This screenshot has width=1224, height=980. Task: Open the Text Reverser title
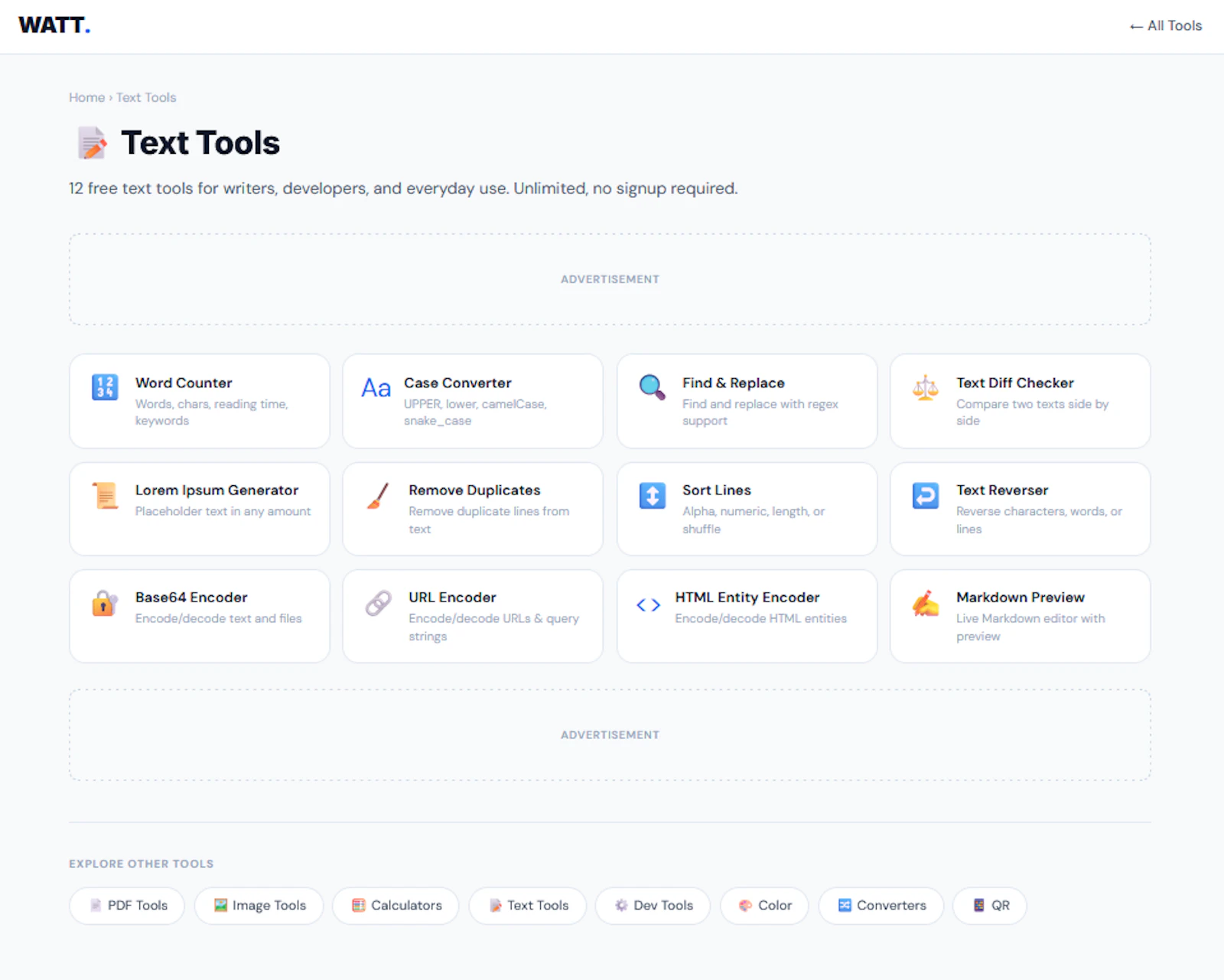click(x=1002, y=490)
